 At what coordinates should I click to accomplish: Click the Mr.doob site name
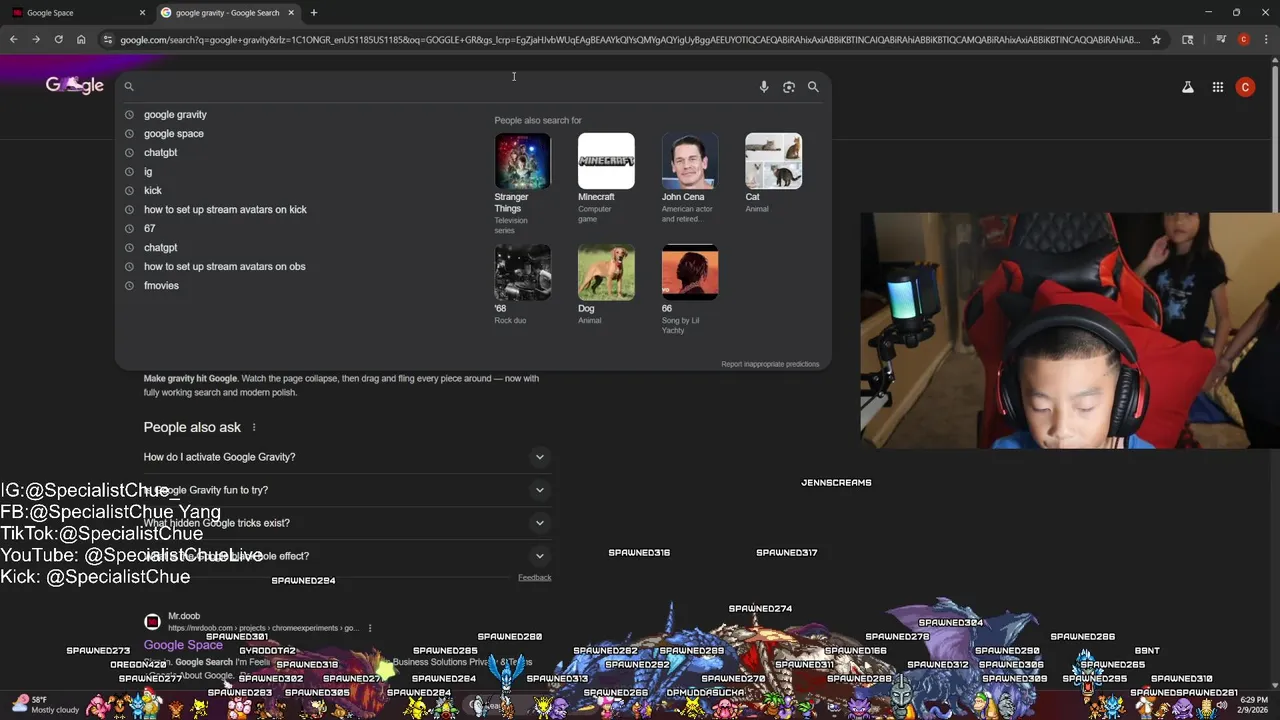tap(184, 616)
